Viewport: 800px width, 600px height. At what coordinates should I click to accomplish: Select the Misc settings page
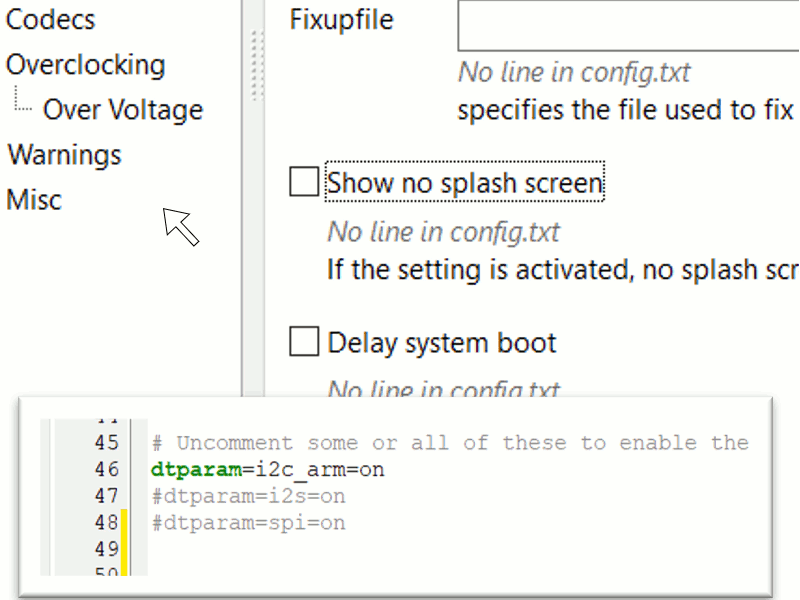[x=34, y=199]
